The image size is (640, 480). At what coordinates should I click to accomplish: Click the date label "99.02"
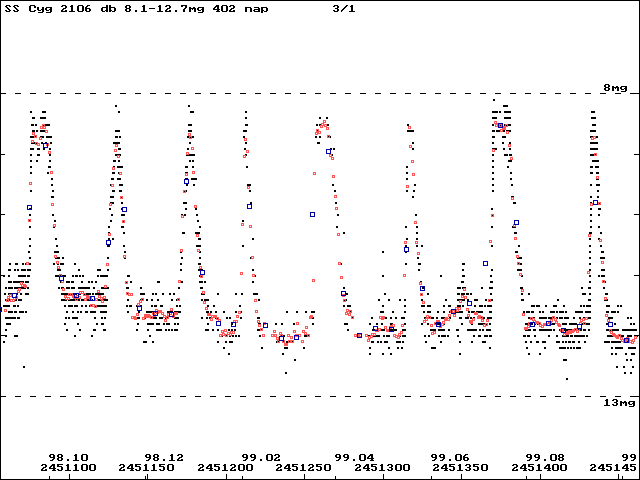(261, 458)
